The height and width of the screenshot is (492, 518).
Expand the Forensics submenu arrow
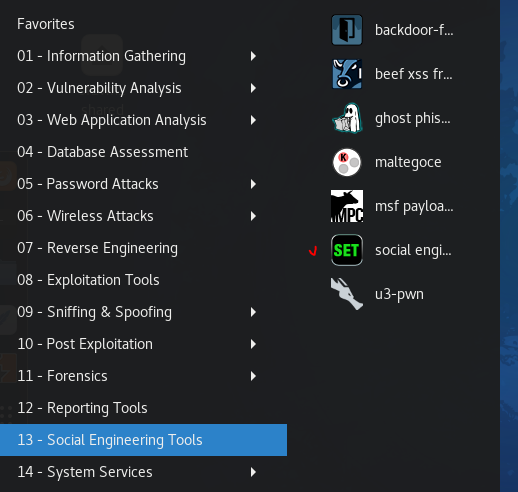click(253, 376)
